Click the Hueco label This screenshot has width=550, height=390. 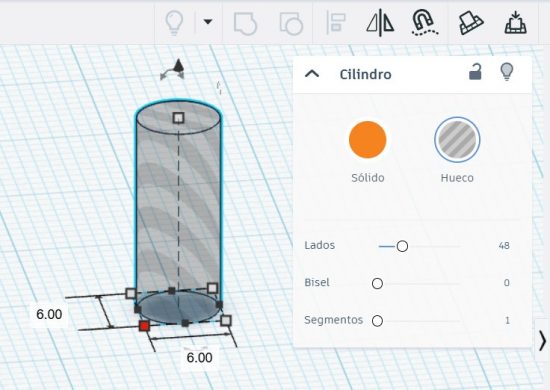coord(457,178)
